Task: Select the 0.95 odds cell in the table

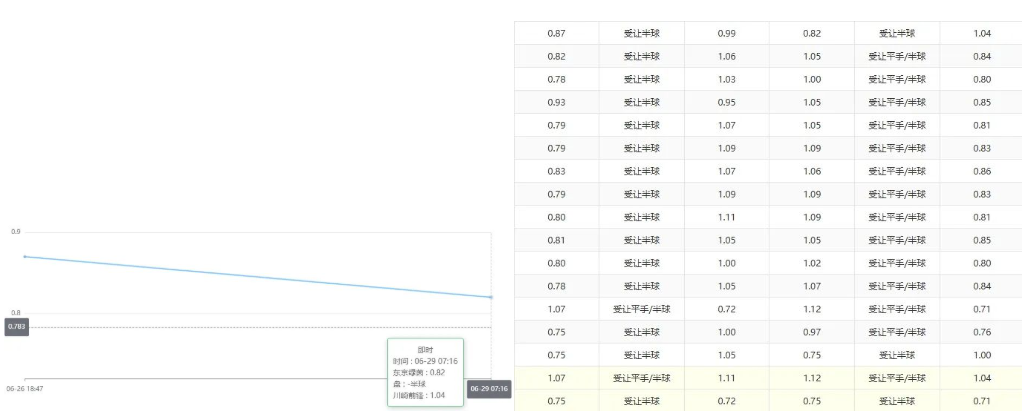Action: tap(727, 103)
